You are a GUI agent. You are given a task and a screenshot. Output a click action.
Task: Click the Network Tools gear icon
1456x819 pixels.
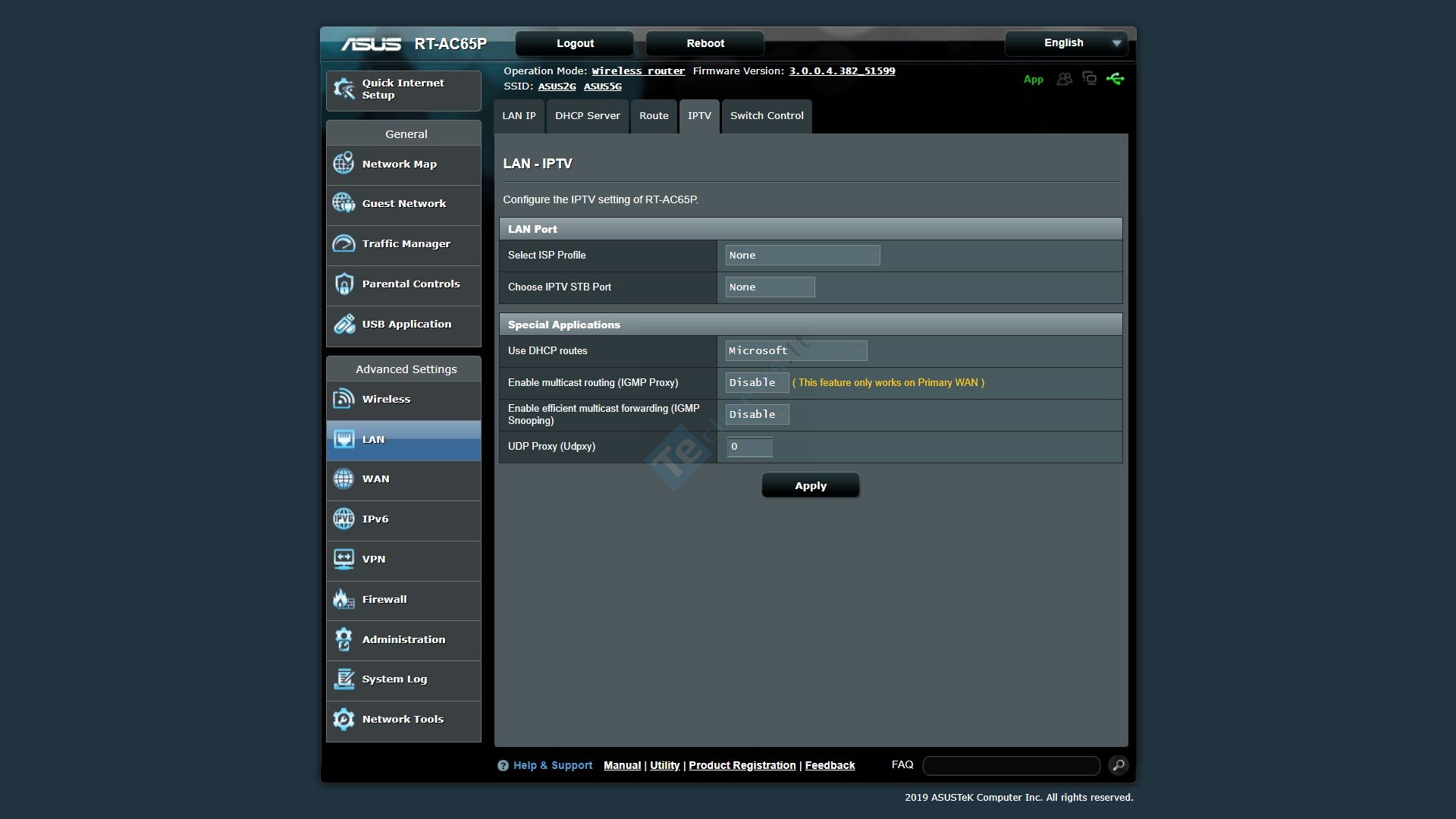pyautogui.click(x=344, y=719)
